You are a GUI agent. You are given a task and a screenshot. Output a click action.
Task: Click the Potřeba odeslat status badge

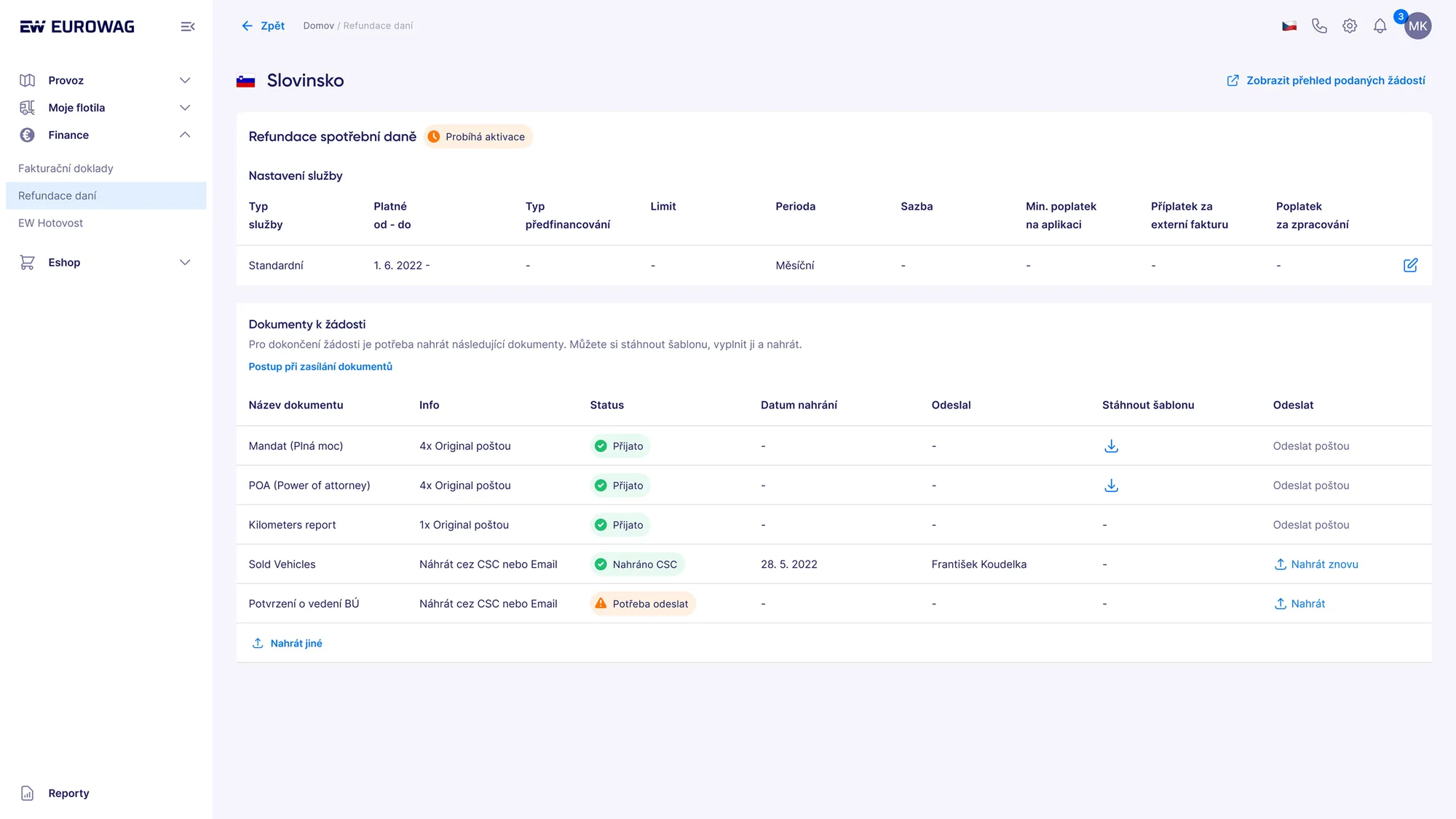[643, 604]
